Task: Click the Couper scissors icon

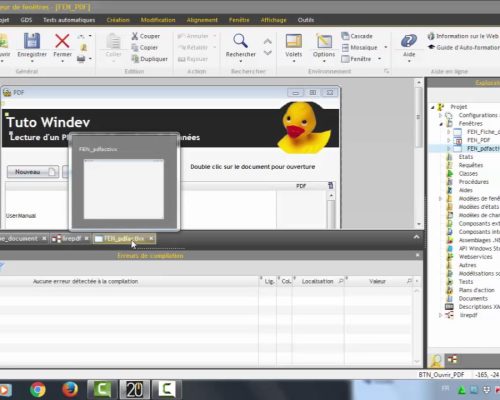Action: 135,36
